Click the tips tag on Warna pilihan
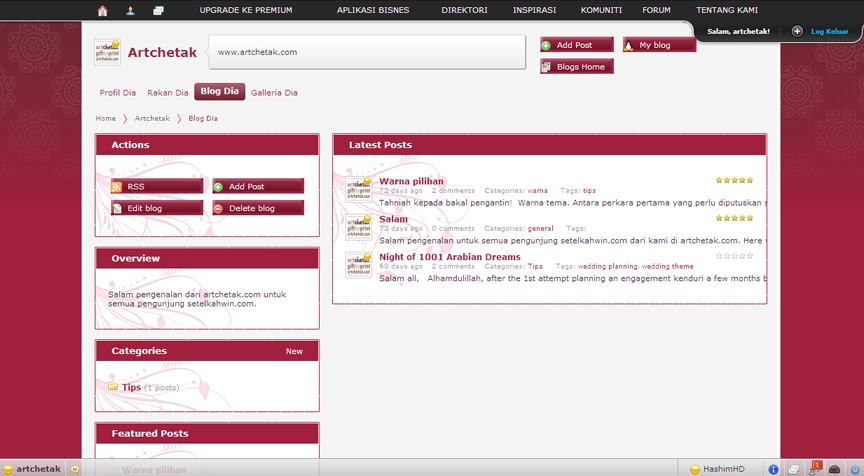The width and height of the screenshot is (864, 476). coord(589,191)
